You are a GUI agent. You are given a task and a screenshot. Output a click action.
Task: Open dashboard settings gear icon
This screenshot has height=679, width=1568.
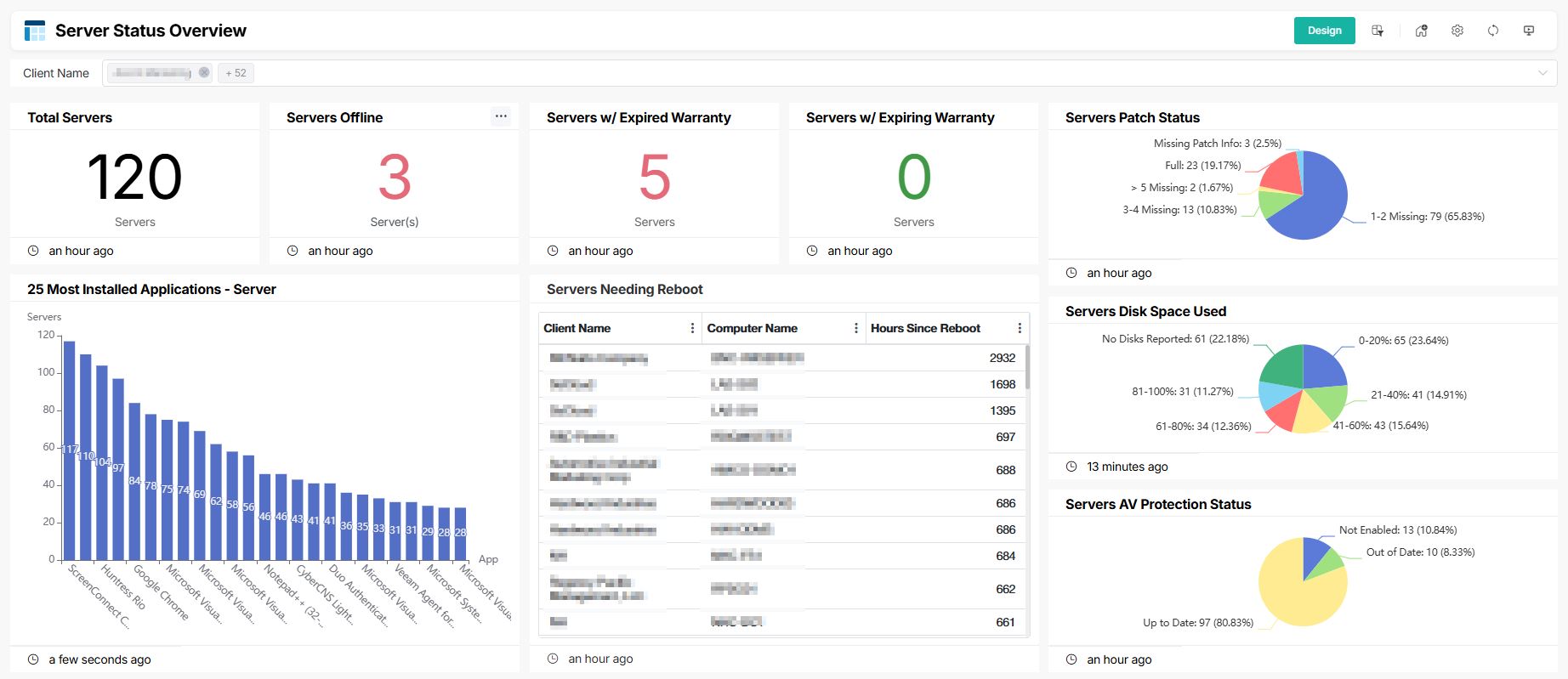(1457, 31)
